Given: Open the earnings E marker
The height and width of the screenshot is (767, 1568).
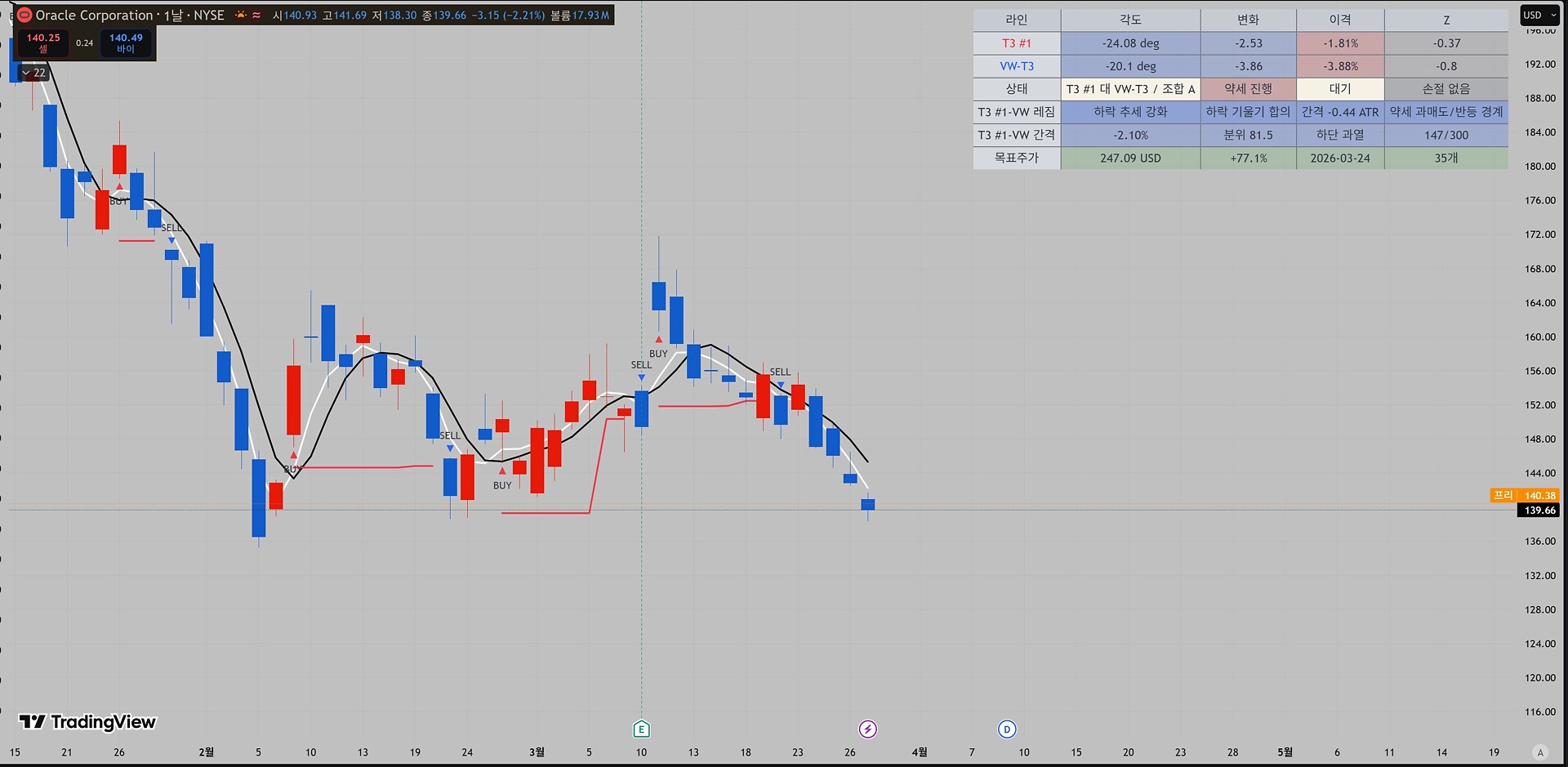Looking at the screenshot, I should (x=641, y=729).
